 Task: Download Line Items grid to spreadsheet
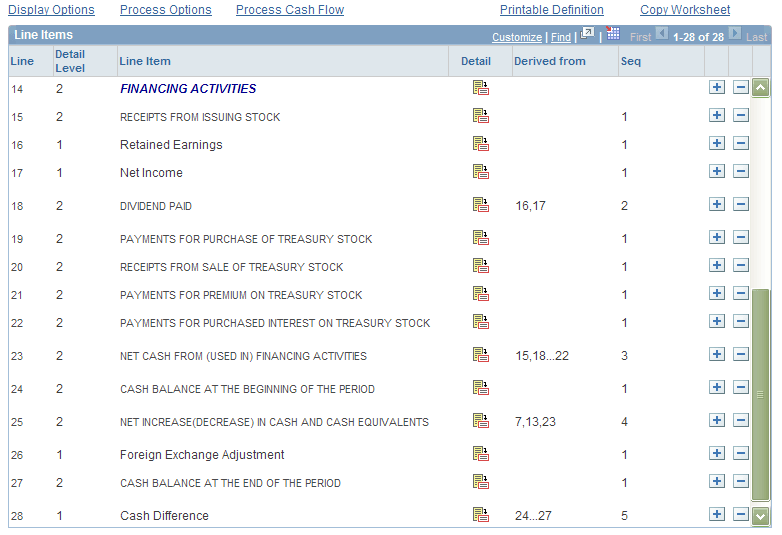(x=613, y=33)
